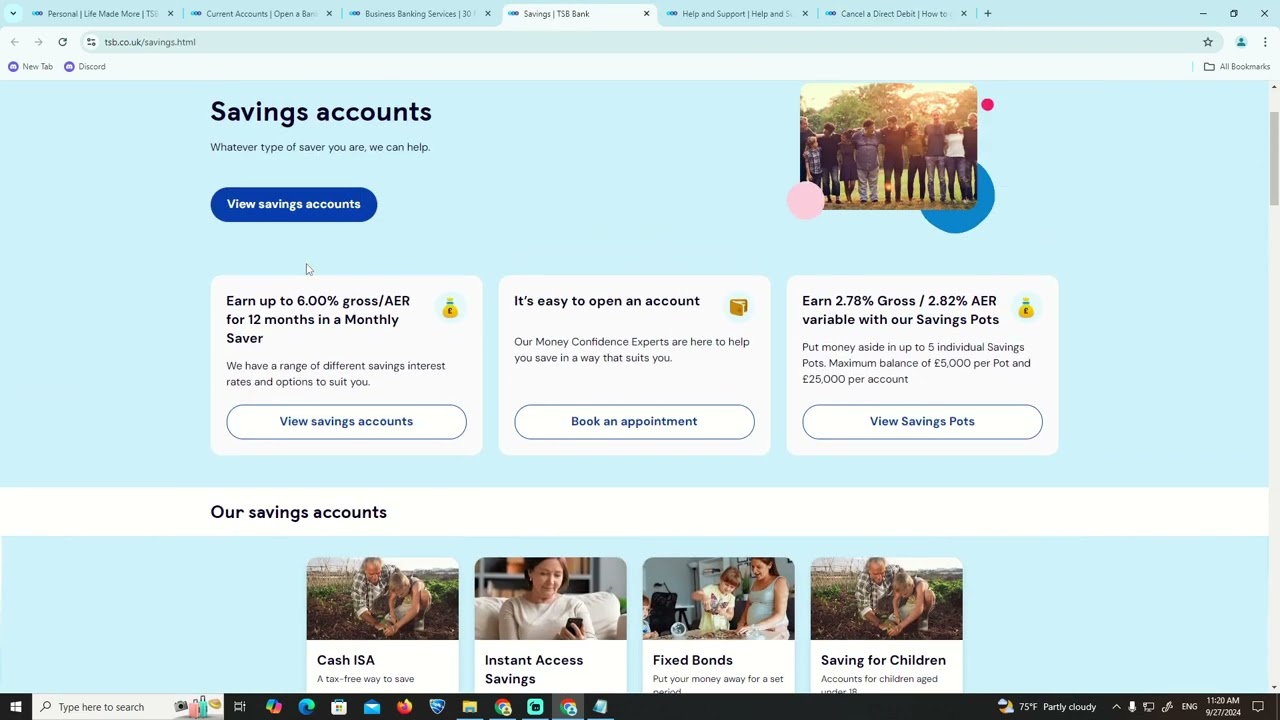Launch Microsoft Edge from the taskbar
1280x720 pixels.
[x=306, y=707]
